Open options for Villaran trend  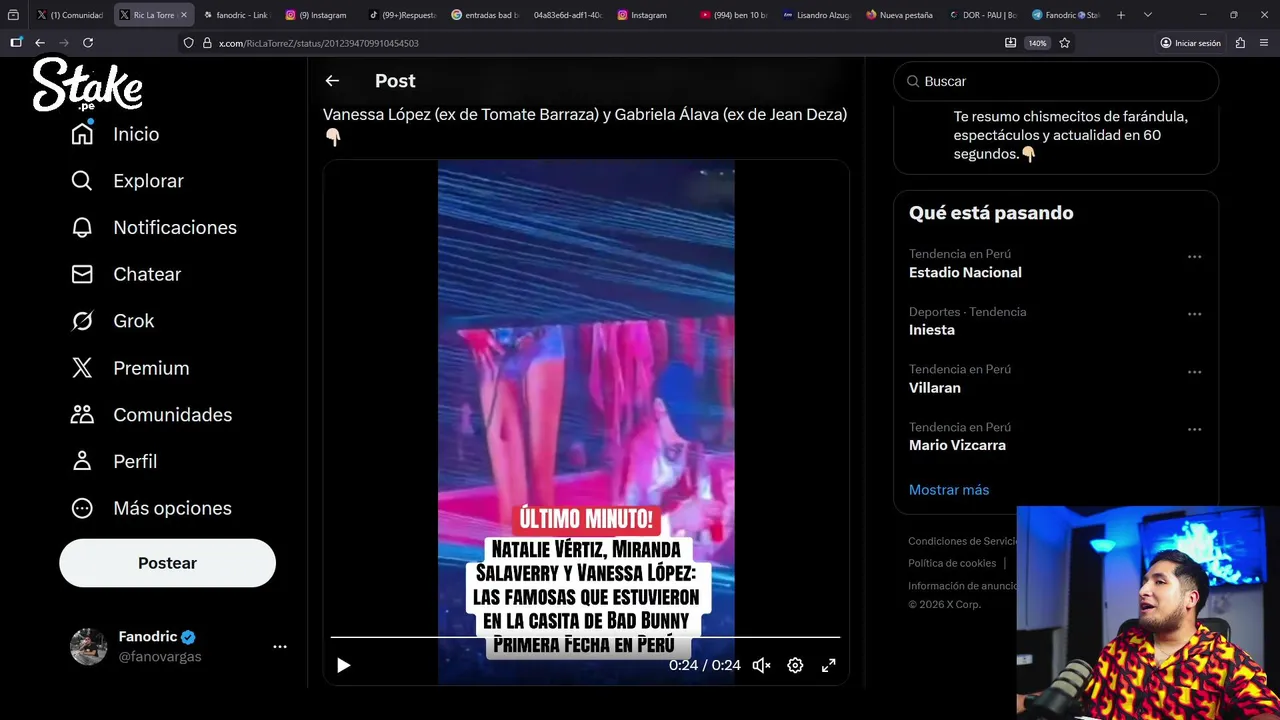[x=1194, y=372]
